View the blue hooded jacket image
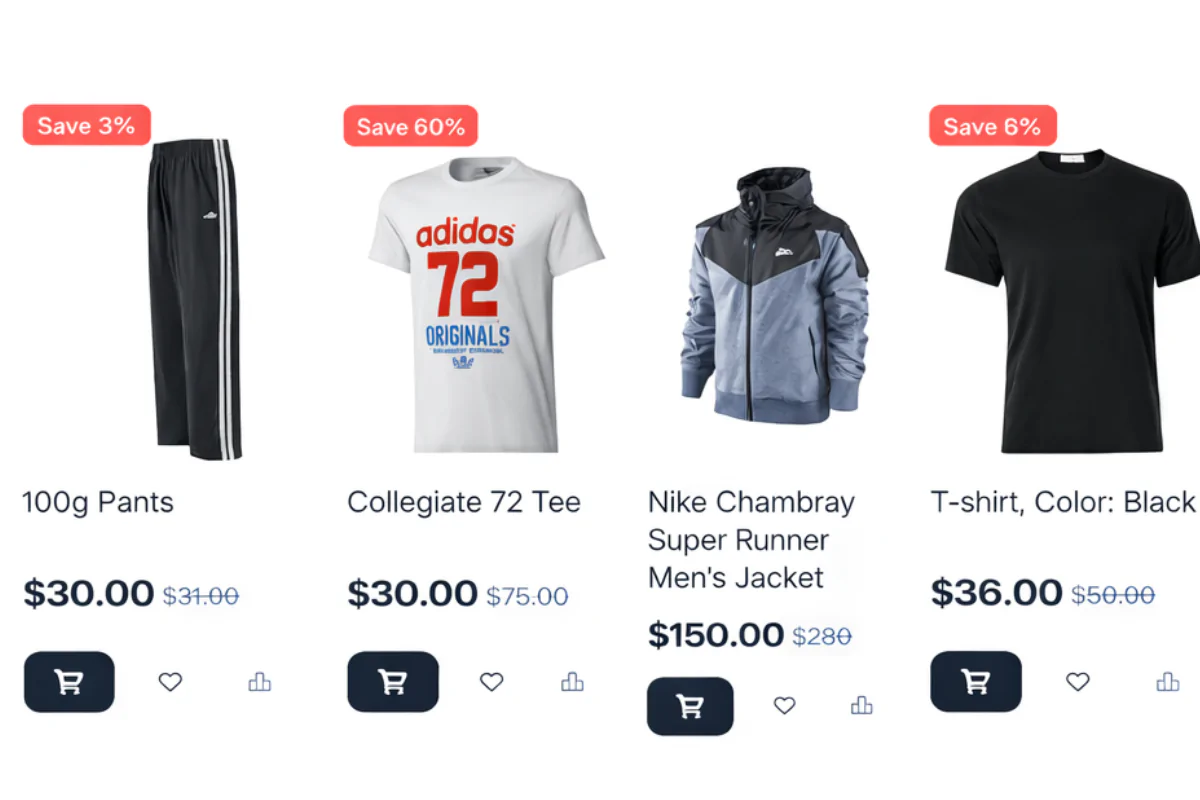The width and height of the screenshot is (1200, 800). 775,296
